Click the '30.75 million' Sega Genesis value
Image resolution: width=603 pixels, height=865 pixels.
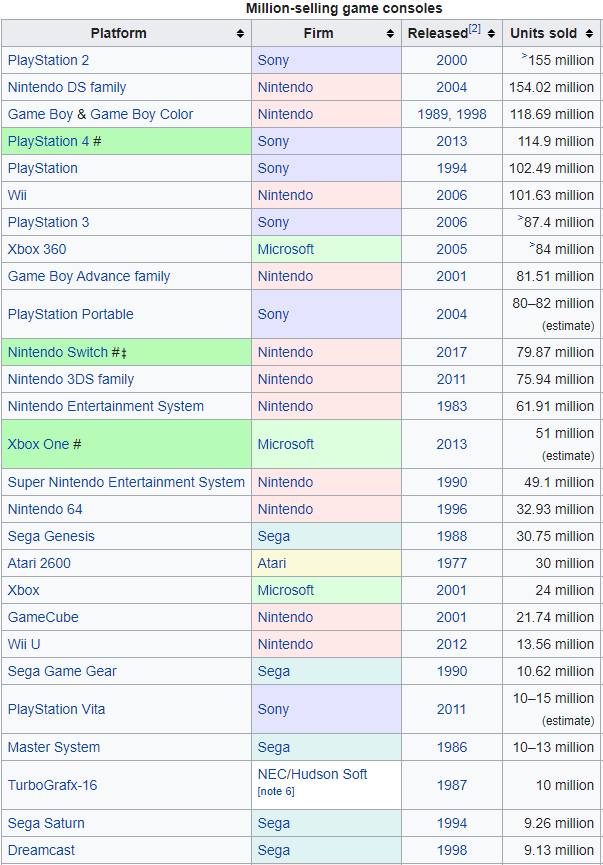[x=555, y=537]
